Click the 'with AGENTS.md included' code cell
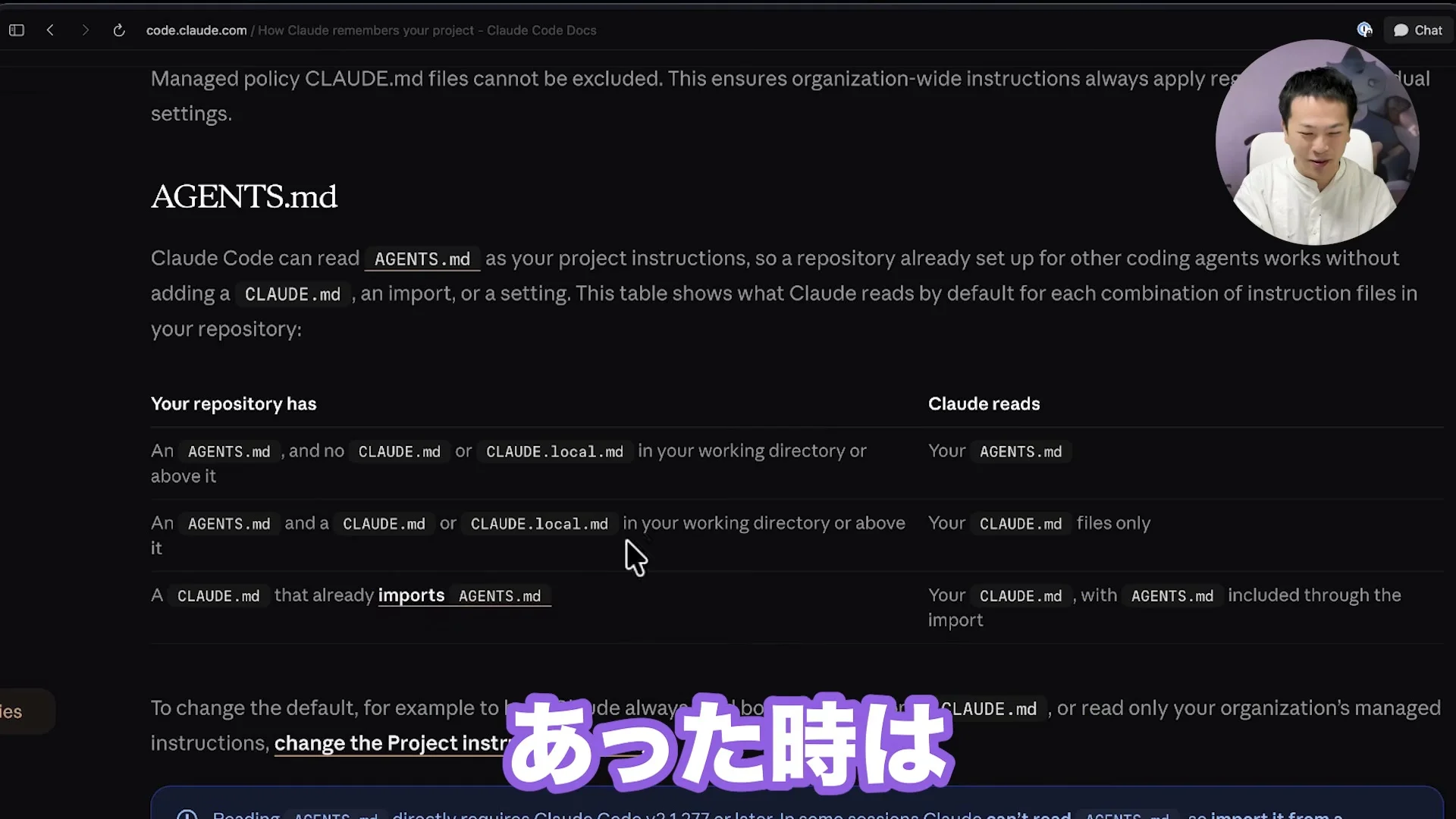Viewport: 1456px width, 819px height. click(1172, 596)
